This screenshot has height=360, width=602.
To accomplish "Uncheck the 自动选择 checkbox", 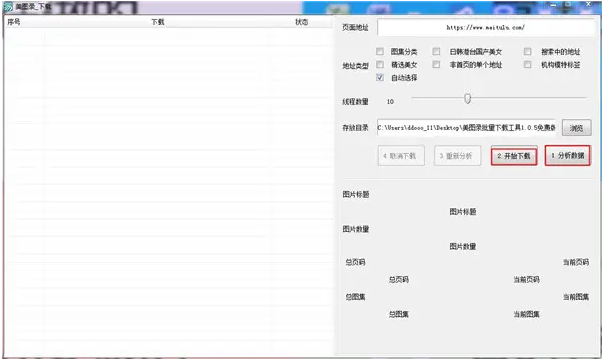I will [x=380, y=77].
